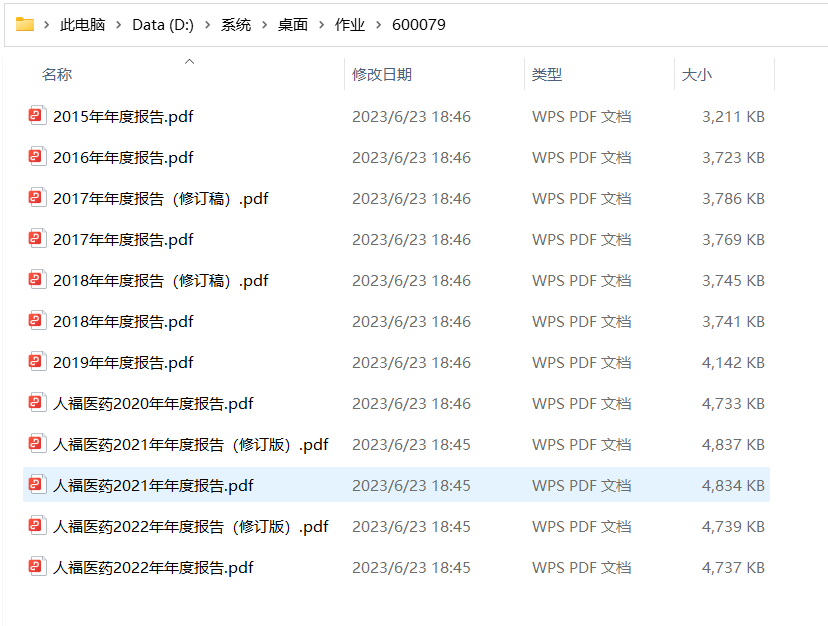Sort by 类型 column header
Image resolution: width=828 pixels, height=626 pixels.
(x=547, y=74)
